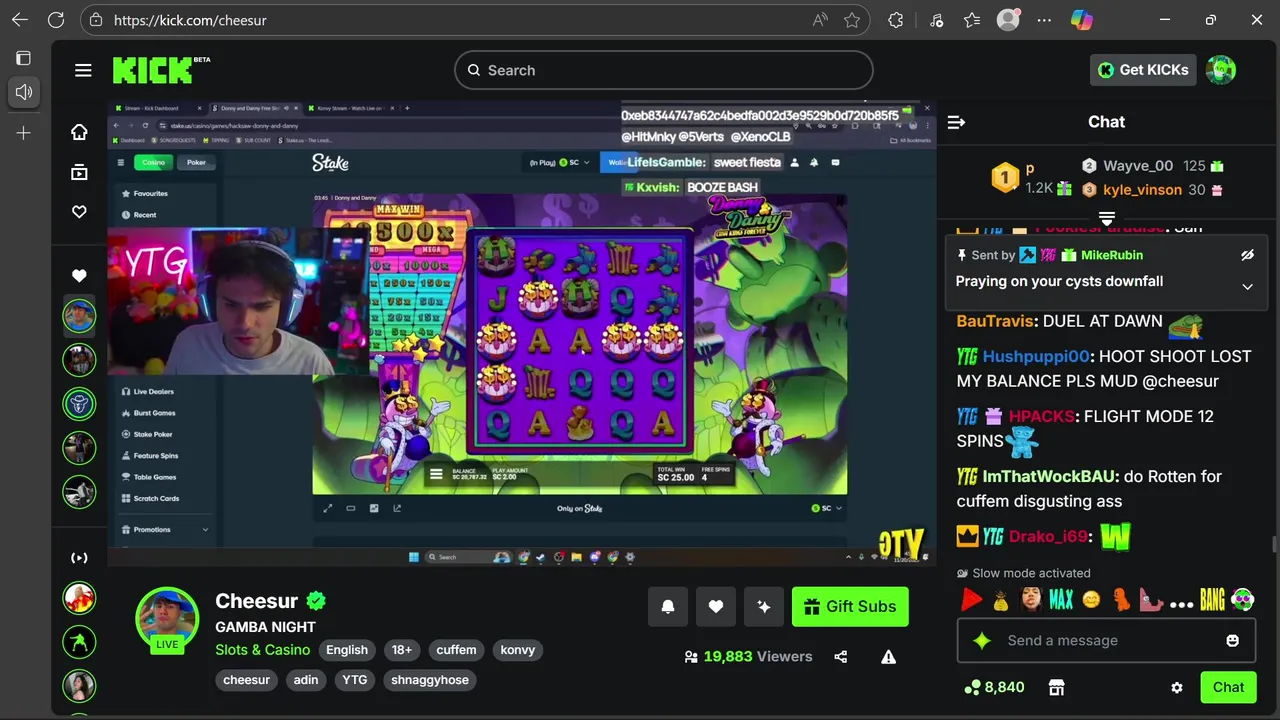The image size is (1280, 720).
Task: Open browser extensions puzzle icon
Action: tap(896, 20)
